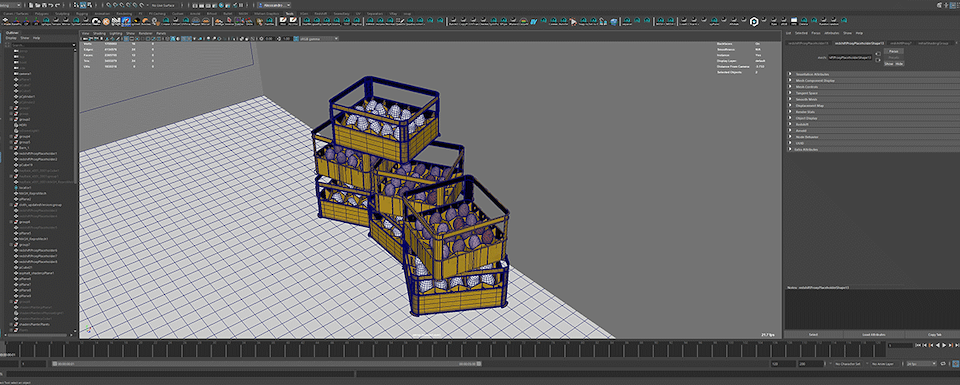The image size is (960, 385).
Task: Open the Shading menu in viewport panel
Action: click(99, 33)
